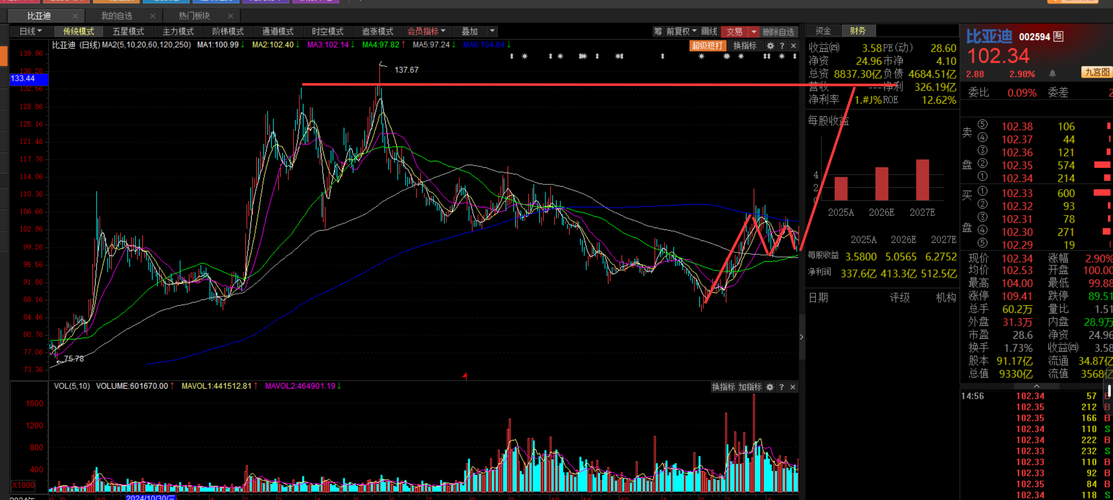
Task: Click the MA1:100.99 indicator value
Action: coord(220,45)
